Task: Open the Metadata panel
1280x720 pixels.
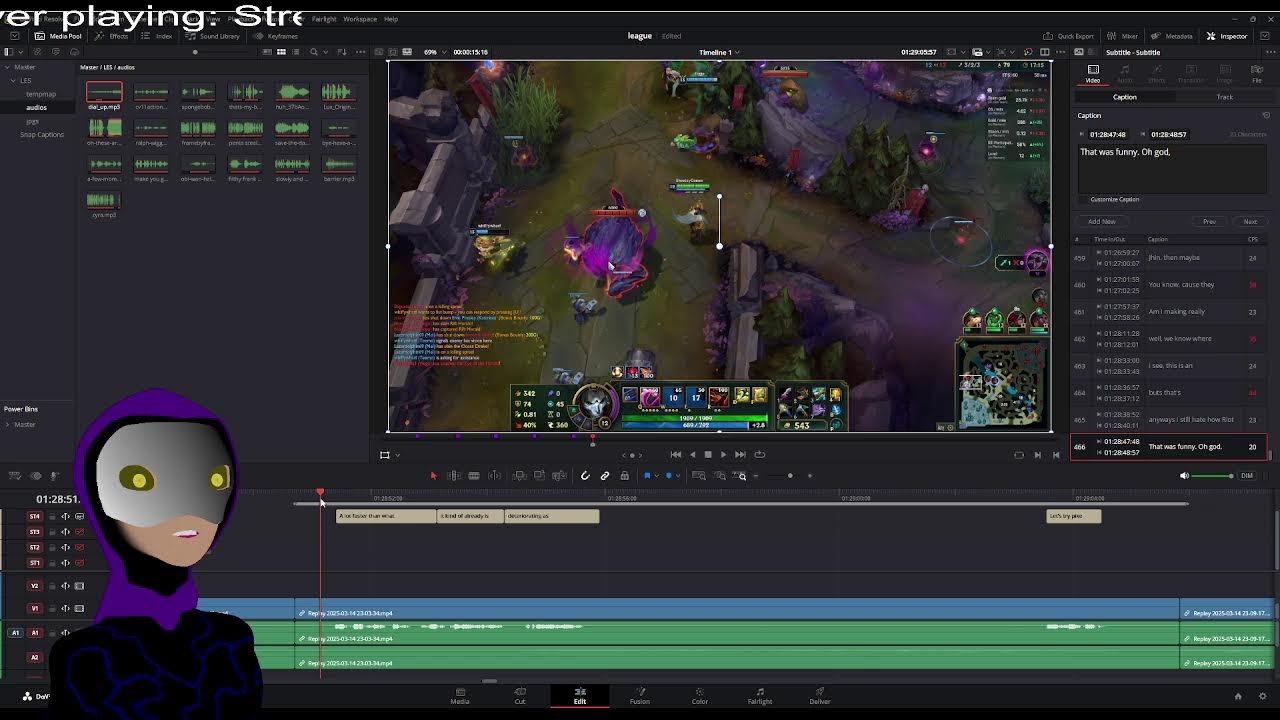Action: pyautogui.click(x=1173, y=36)
